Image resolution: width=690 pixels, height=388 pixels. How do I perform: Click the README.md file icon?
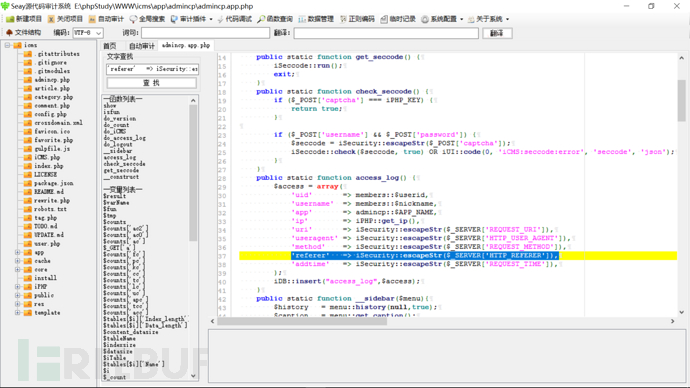tap(28, 192)
